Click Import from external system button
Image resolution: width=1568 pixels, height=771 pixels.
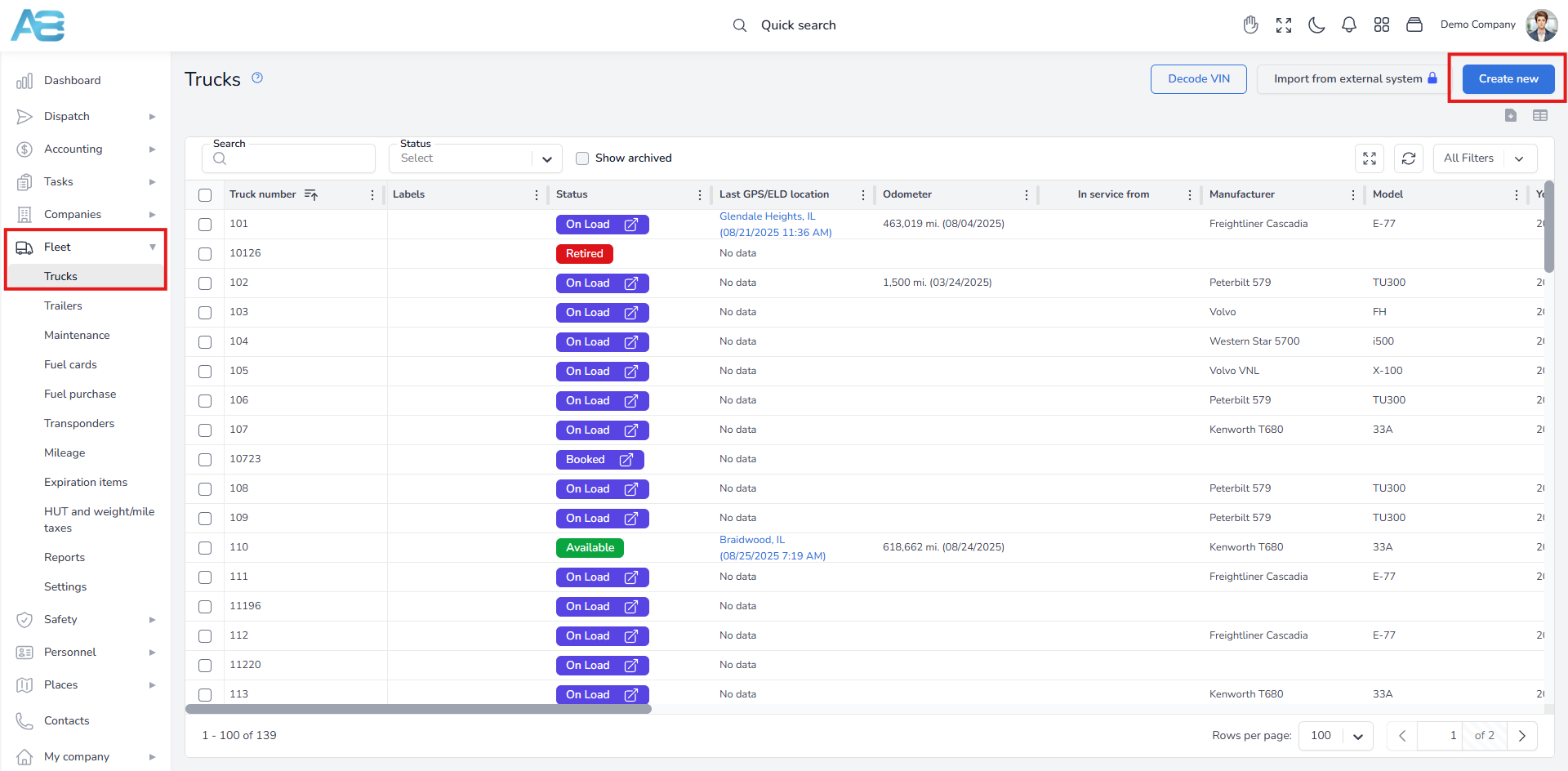(x=1355, y=79)
